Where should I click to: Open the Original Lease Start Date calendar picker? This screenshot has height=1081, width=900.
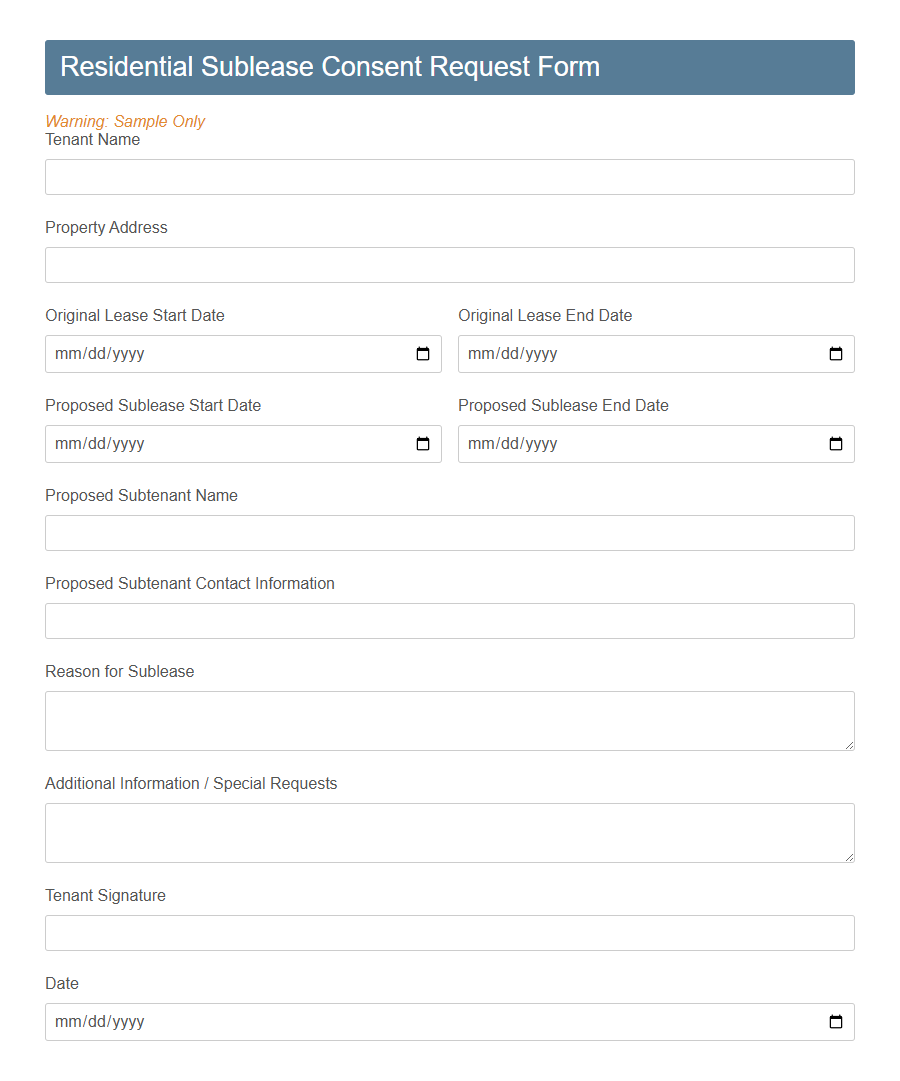[424, 353]
